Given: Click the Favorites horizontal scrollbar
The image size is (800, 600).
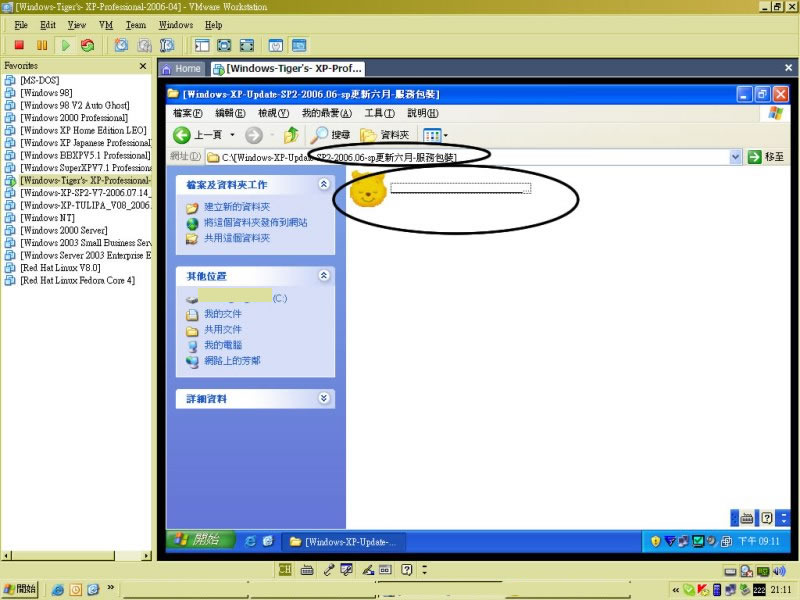Looking at the screenshot, I should pyautogui.click(x=77, y=556).
